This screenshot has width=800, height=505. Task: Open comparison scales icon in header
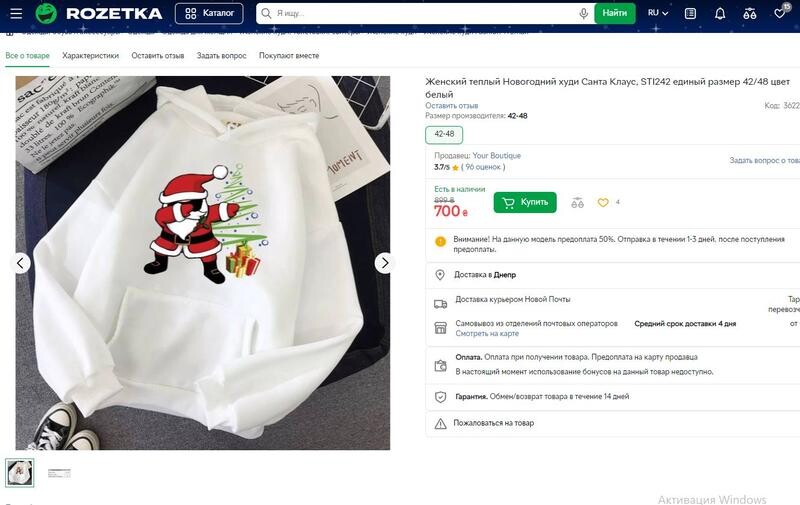point(750,13)
